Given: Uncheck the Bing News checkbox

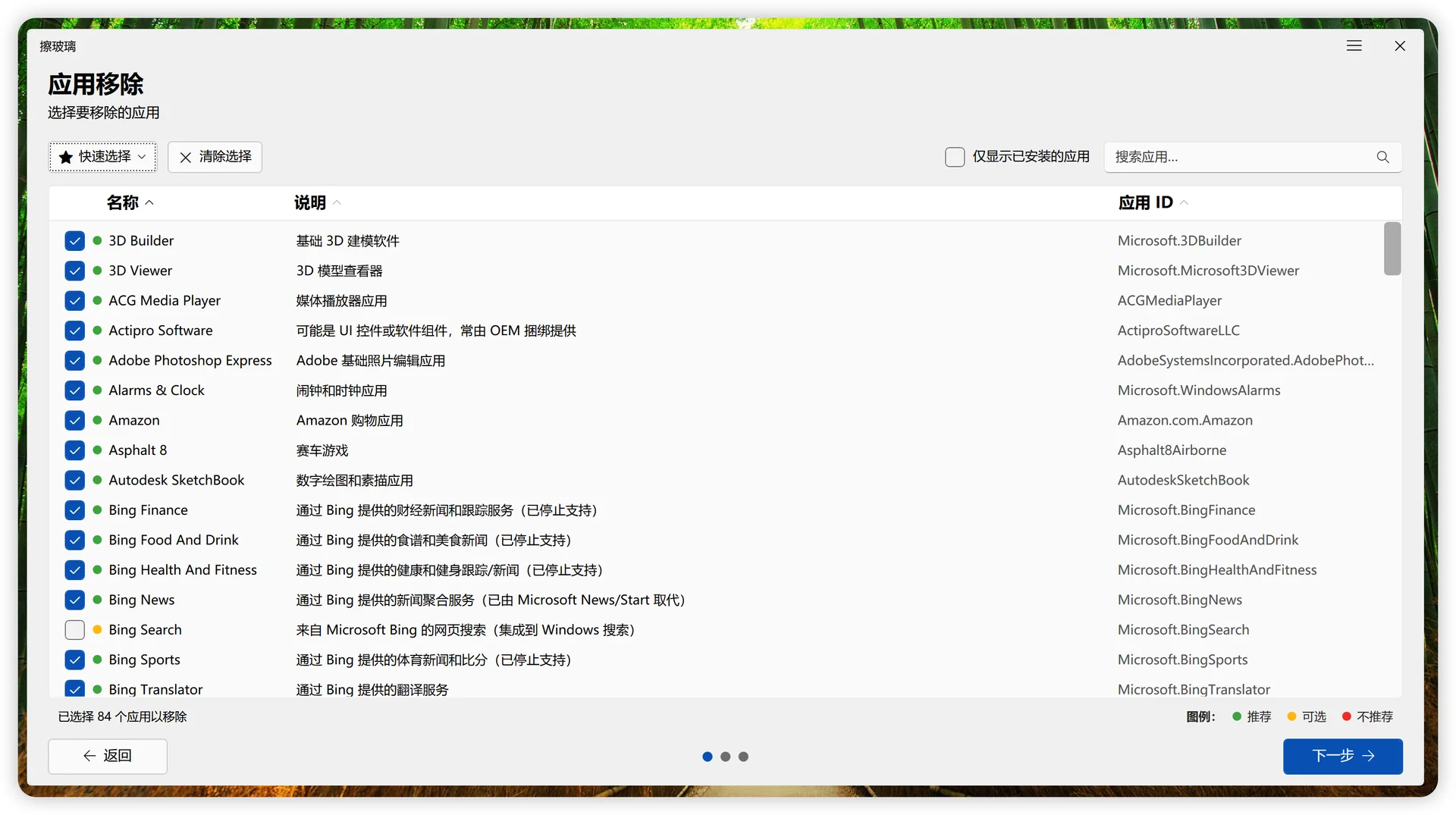Looking at the screenshot, I should [x=74, y=600].
